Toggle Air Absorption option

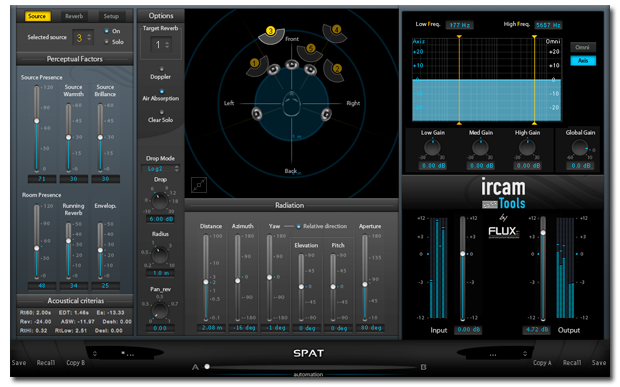161,91
